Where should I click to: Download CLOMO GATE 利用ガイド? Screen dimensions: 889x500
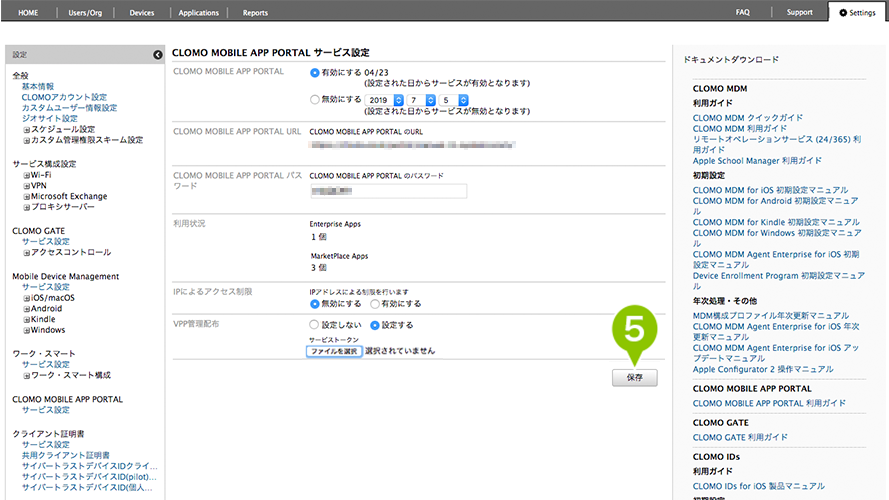point(740,437)
